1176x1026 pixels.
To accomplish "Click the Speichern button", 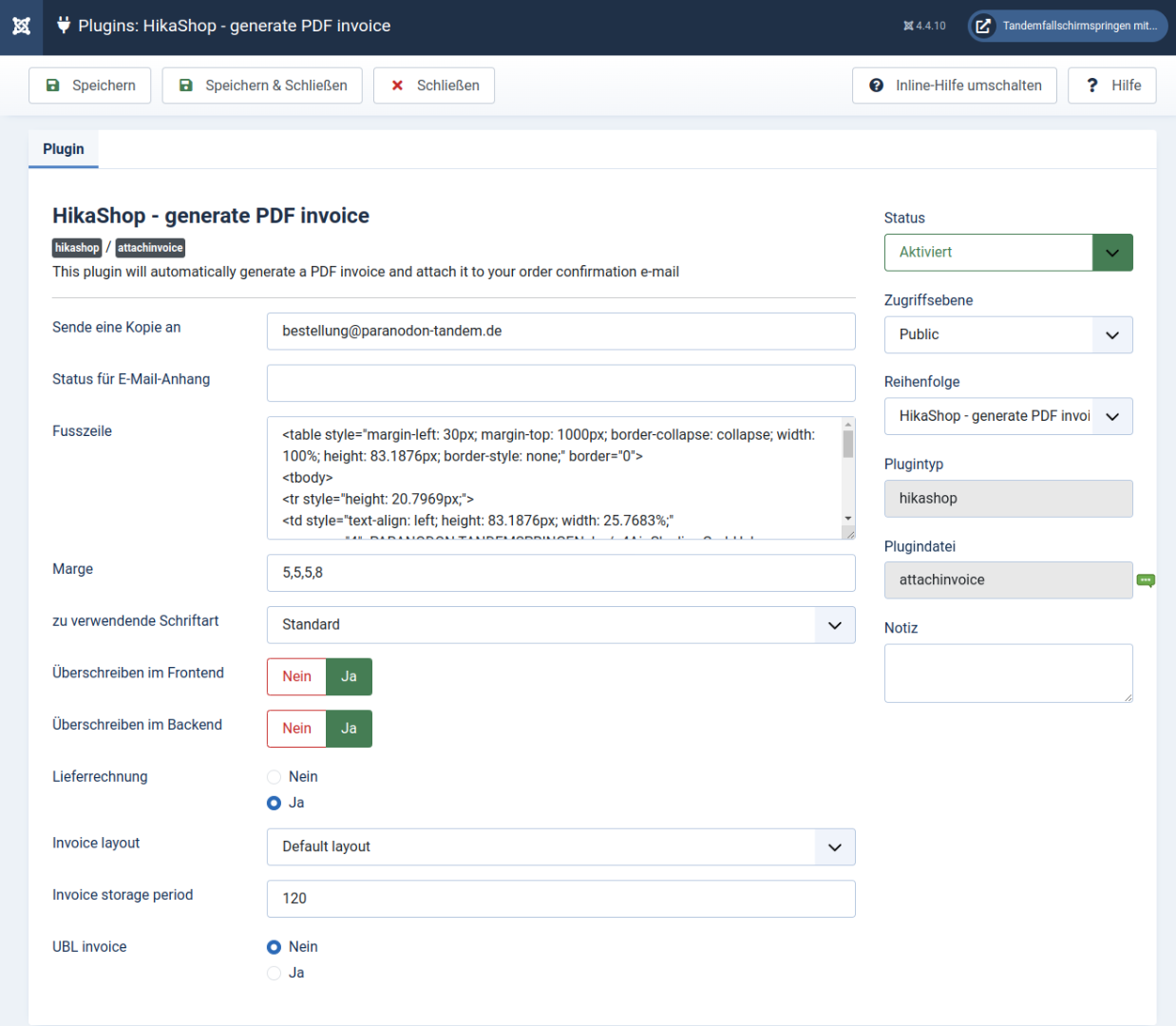I will point(90,85).
